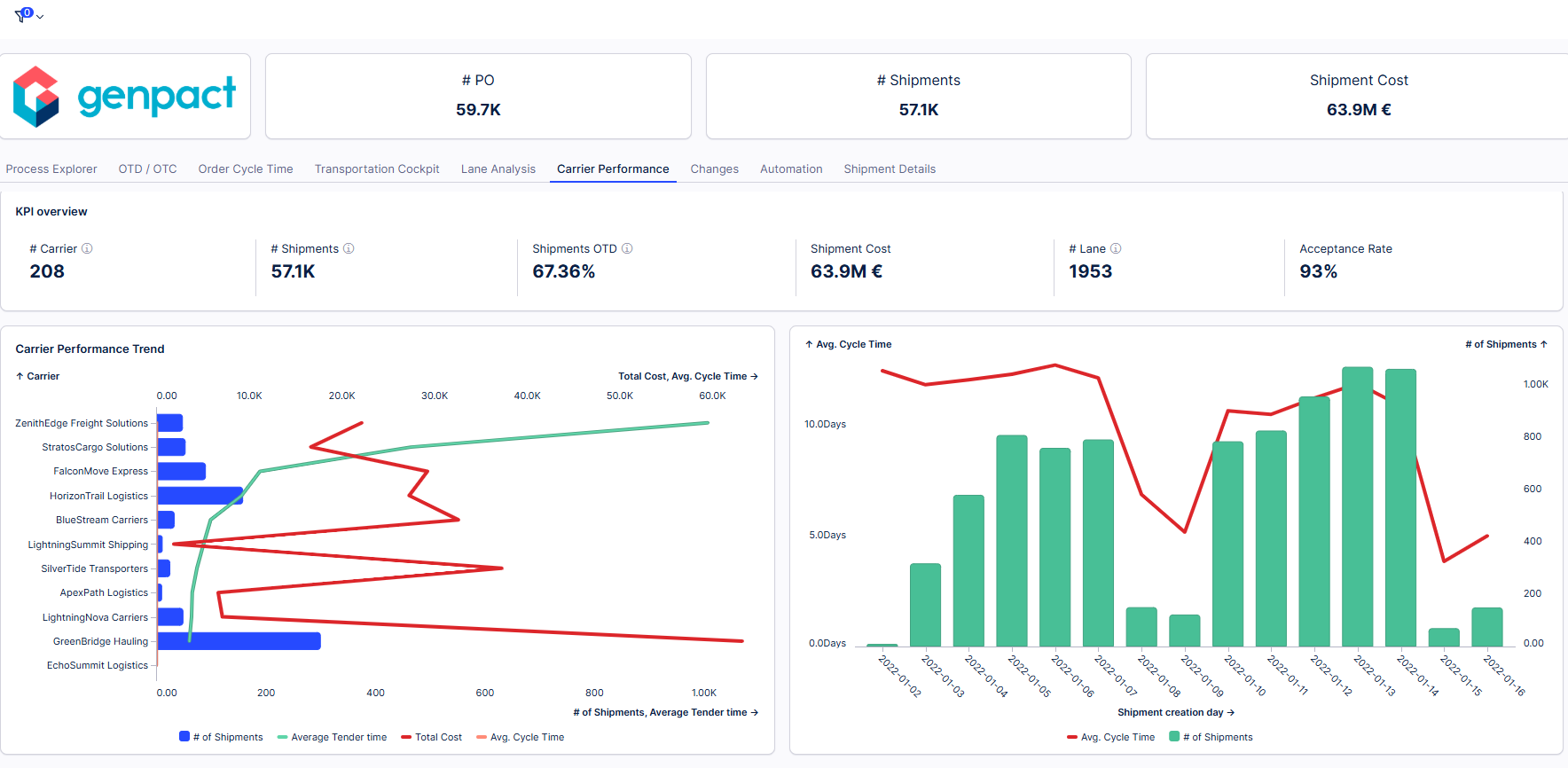
Task: Click the 2022-01-13 shipments bar
Action: coord(1357,505)
